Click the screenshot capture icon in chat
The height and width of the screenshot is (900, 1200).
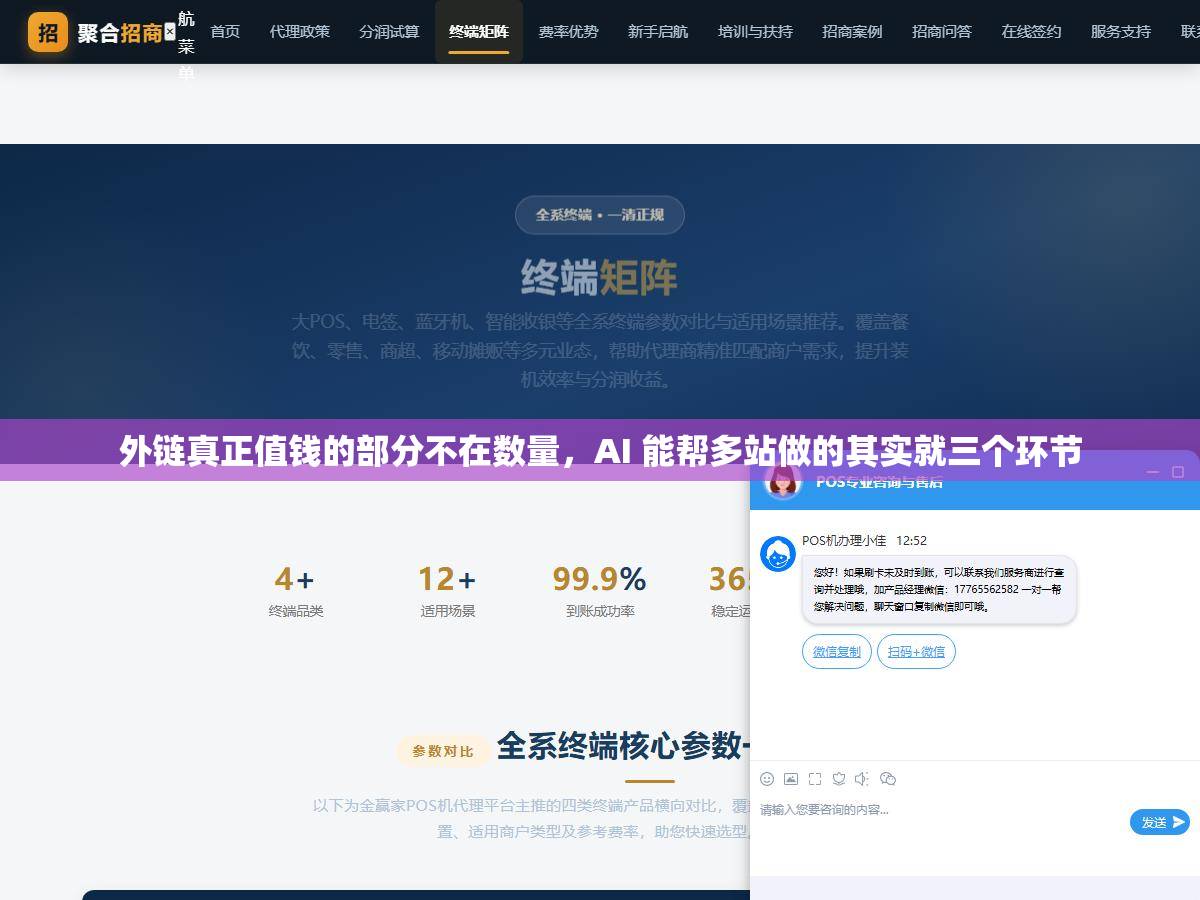[x=815, y=779]
